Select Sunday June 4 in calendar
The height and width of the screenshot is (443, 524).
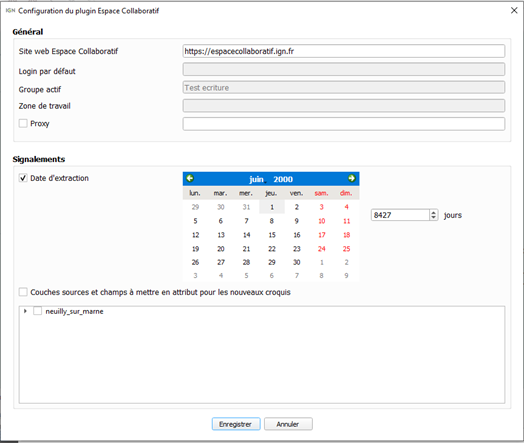(347, 207)
